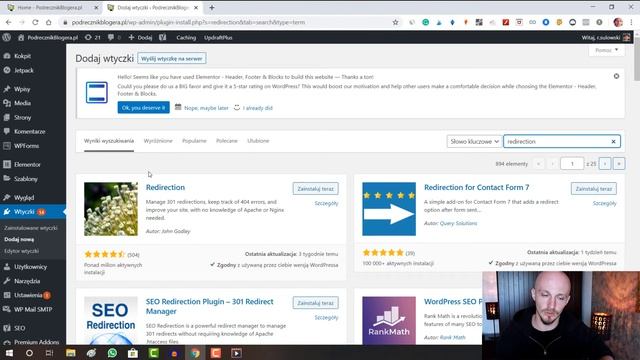The image size is (640, 360).
Task: Open the Słowo kluczowe dropdown
Action: click(474, 142)
